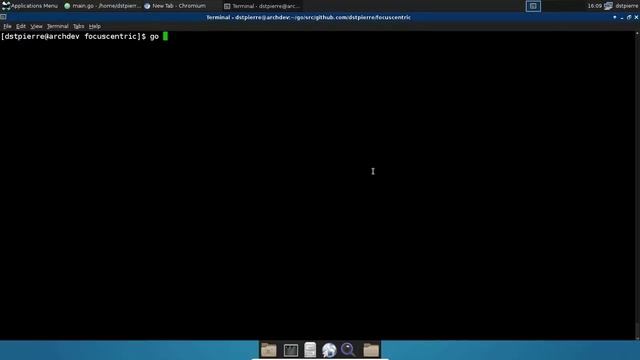Open the File menu in the terminal
The width and height of the screenshot is (640, 360).
(7, 26)
